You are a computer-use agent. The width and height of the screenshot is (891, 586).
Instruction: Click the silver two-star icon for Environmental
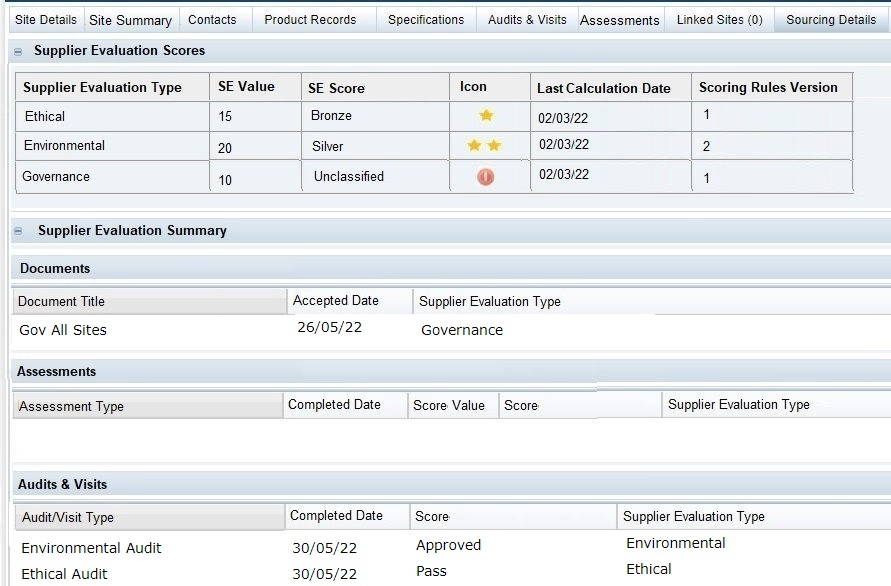487,144
